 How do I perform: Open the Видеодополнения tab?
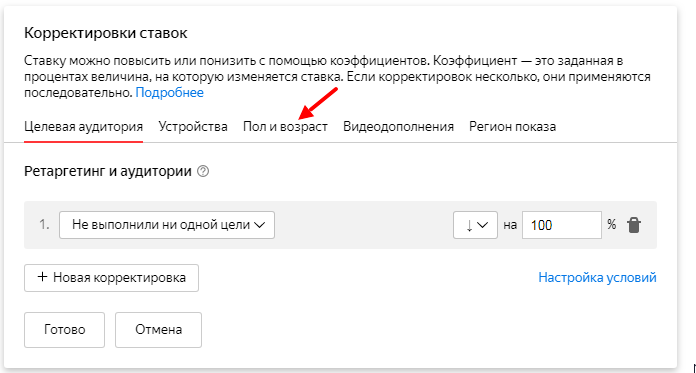tap(398, 127)
